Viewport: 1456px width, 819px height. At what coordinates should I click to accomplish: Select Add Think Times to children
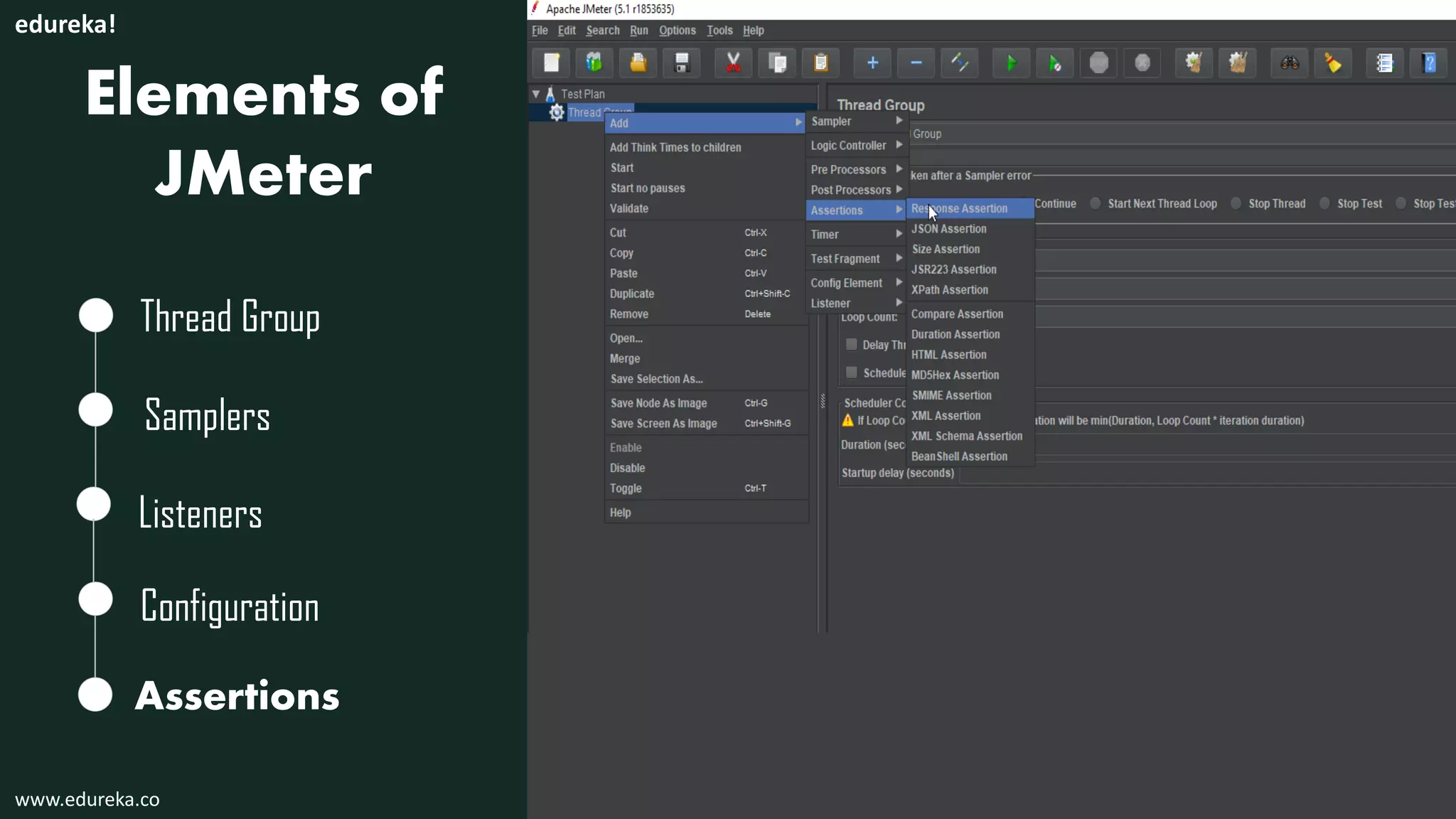pyautogui.click(x=706, y=147)
